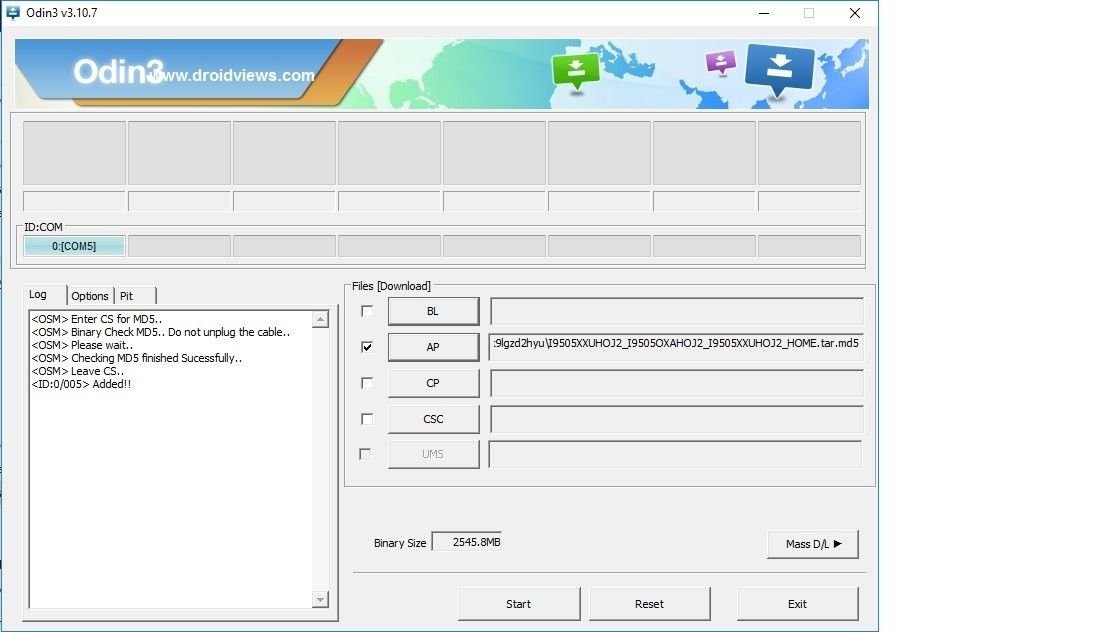The image size is (1094, 632).
Task: Click the blue download icon in banner
Action: point(779,70)
